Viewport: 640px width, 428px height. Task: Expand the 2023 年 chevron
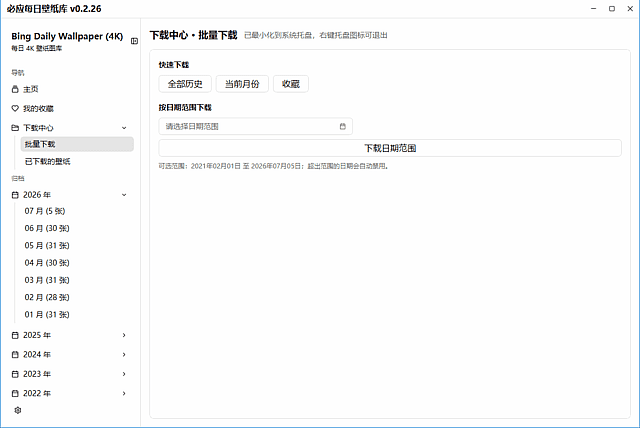click(x=124, y=374)
